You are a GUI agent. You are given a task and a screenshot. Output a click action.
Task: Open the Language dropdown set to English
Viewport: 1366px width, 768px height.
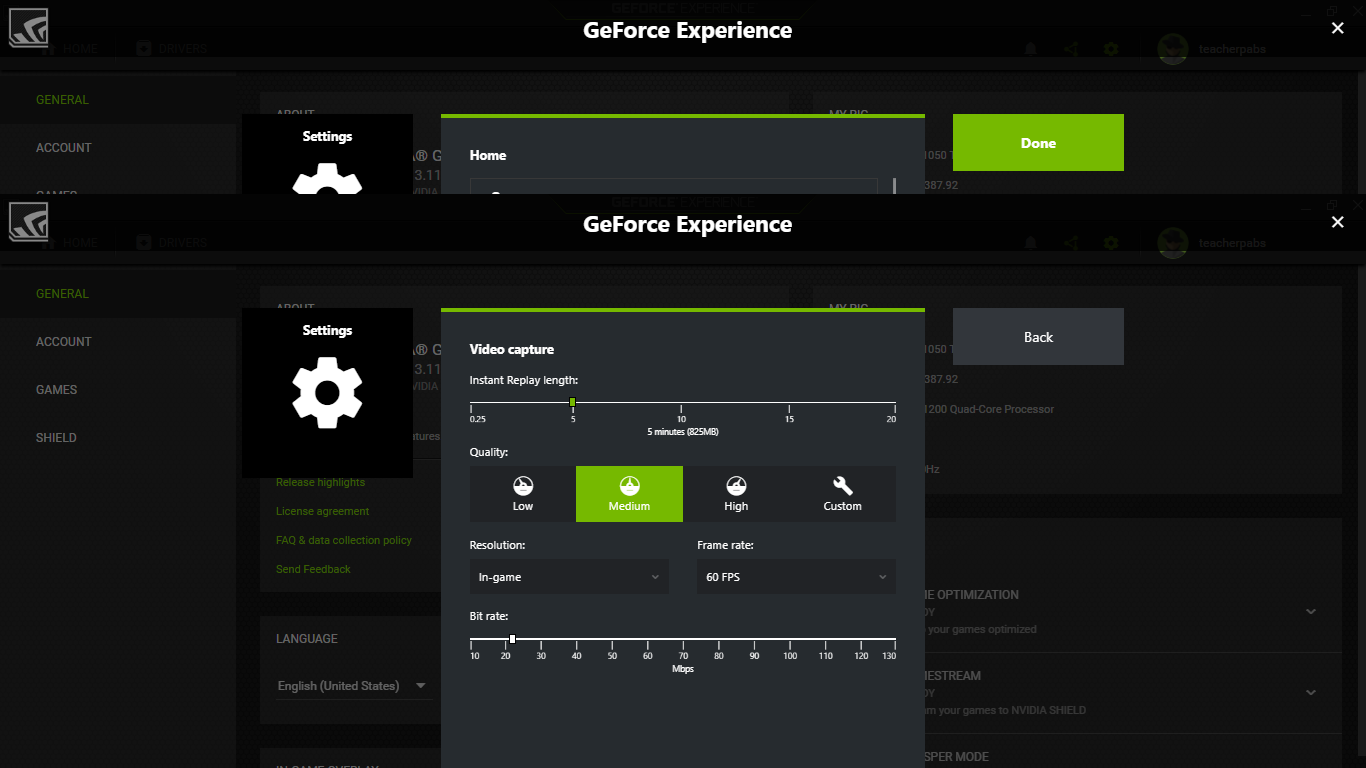tap(352, 686)
